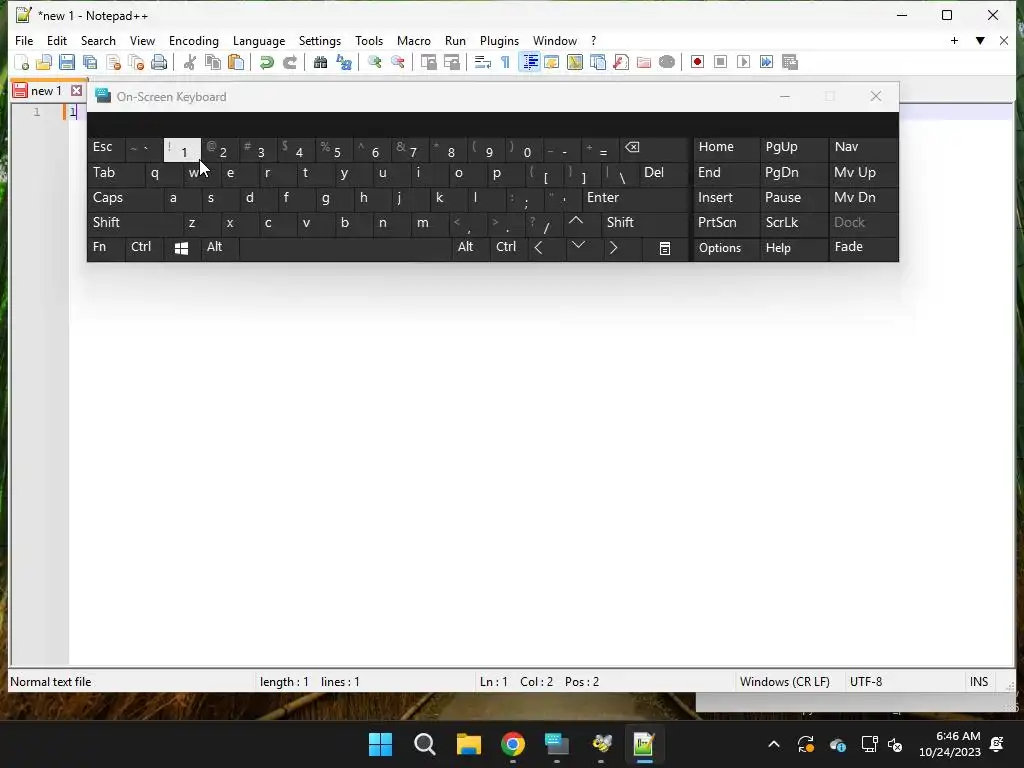Run macro multiple times icon
The image size is (1024, 768).
click(767, 62)
